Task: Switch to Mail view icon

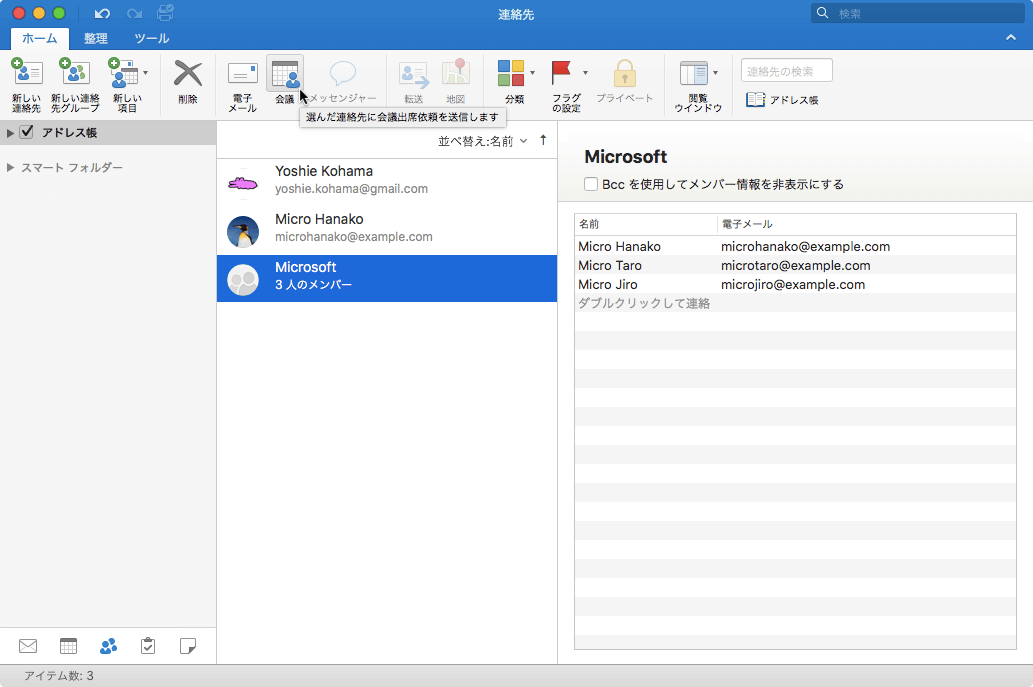Action: [28, 646]
